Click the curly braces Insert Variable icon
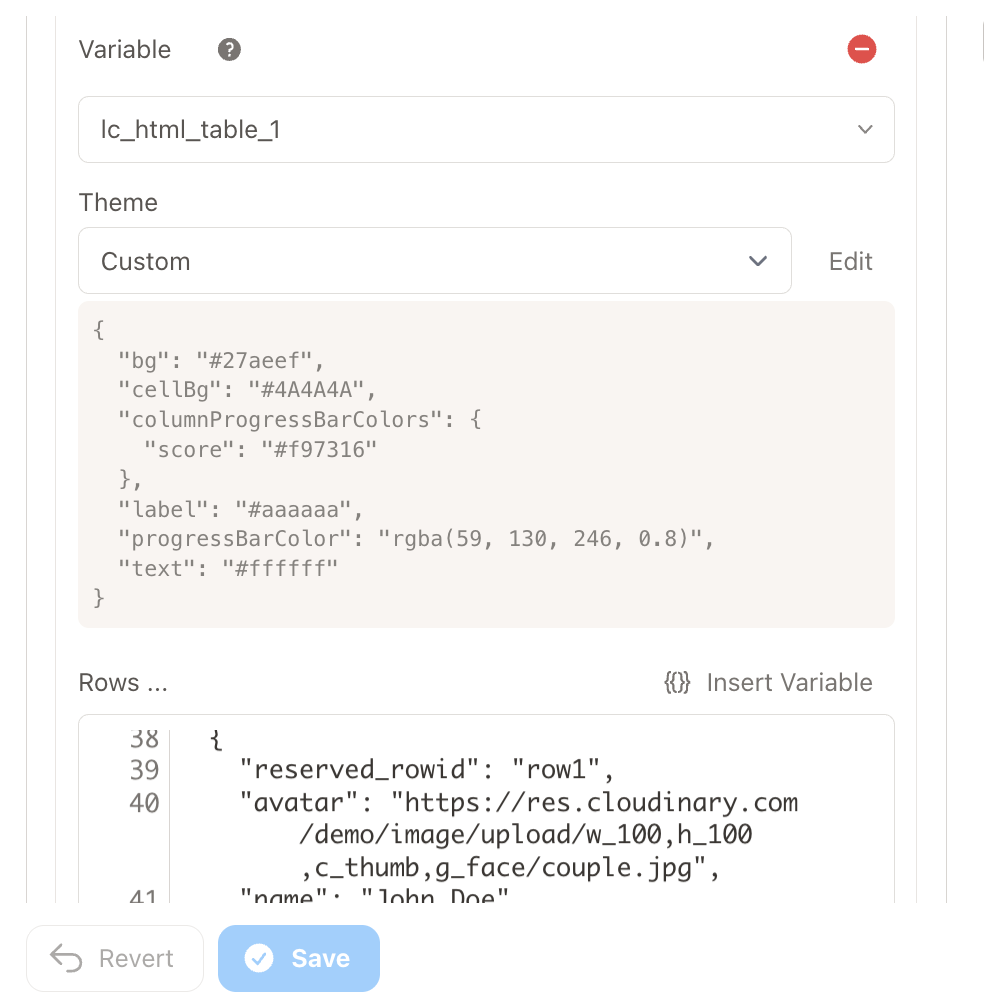 coord(677,683)
